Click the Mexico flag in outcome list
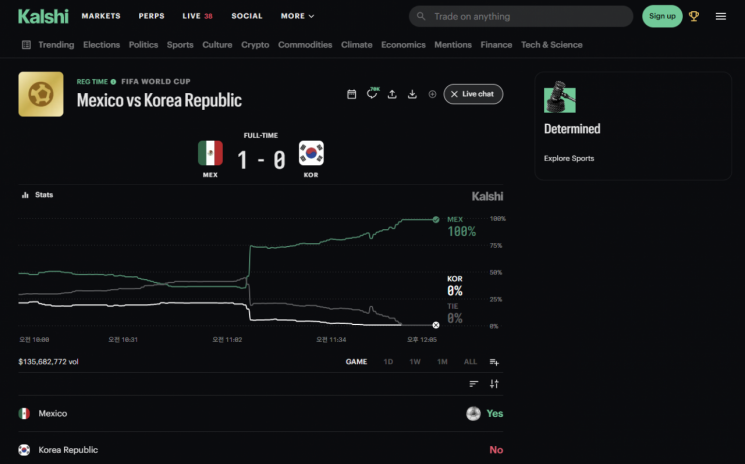745x464 pixels. [x=24, y=414]
